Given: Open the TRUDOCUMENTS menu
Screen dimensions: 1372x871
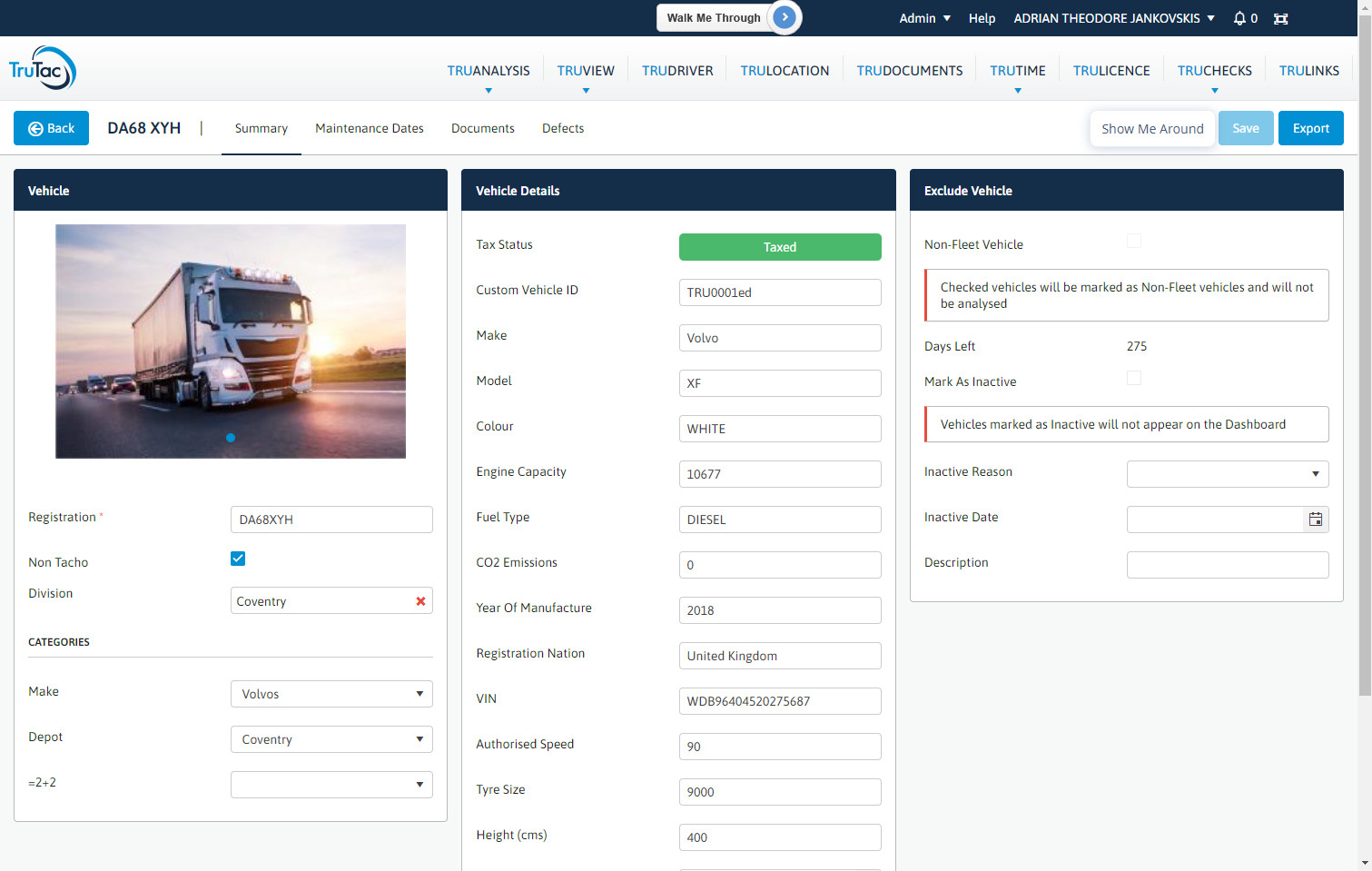Looking at the screenshot, I should tap(909, 70).
